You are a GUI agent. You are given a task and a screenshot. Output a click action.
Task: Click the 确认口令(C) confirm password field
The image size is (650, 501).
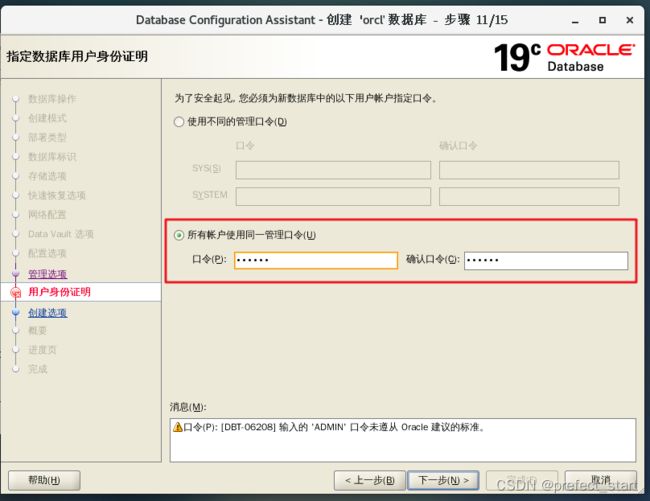click(x=546, y=261)
